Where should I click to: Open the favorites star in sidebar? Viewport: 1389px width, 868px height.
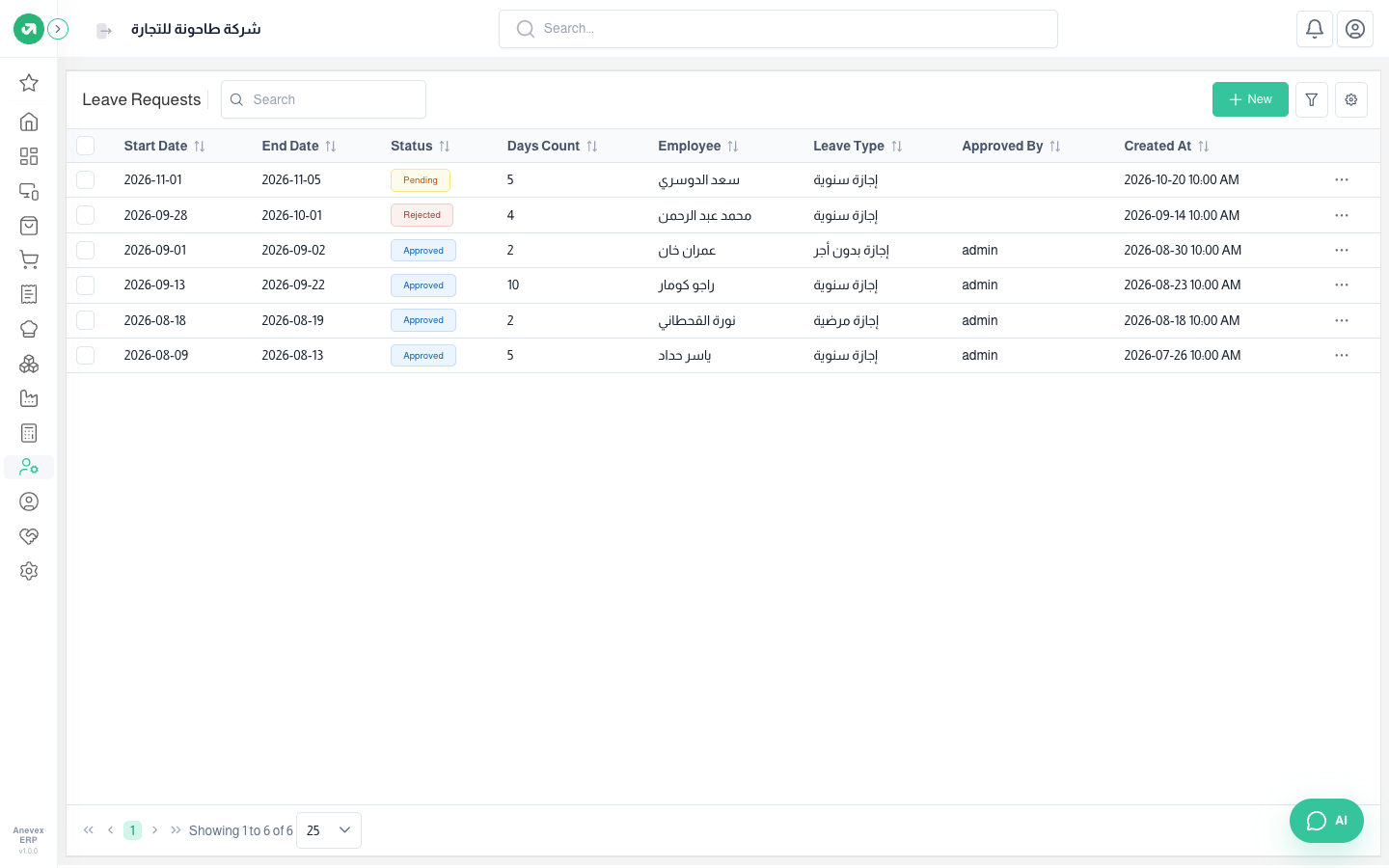[29, 83]
